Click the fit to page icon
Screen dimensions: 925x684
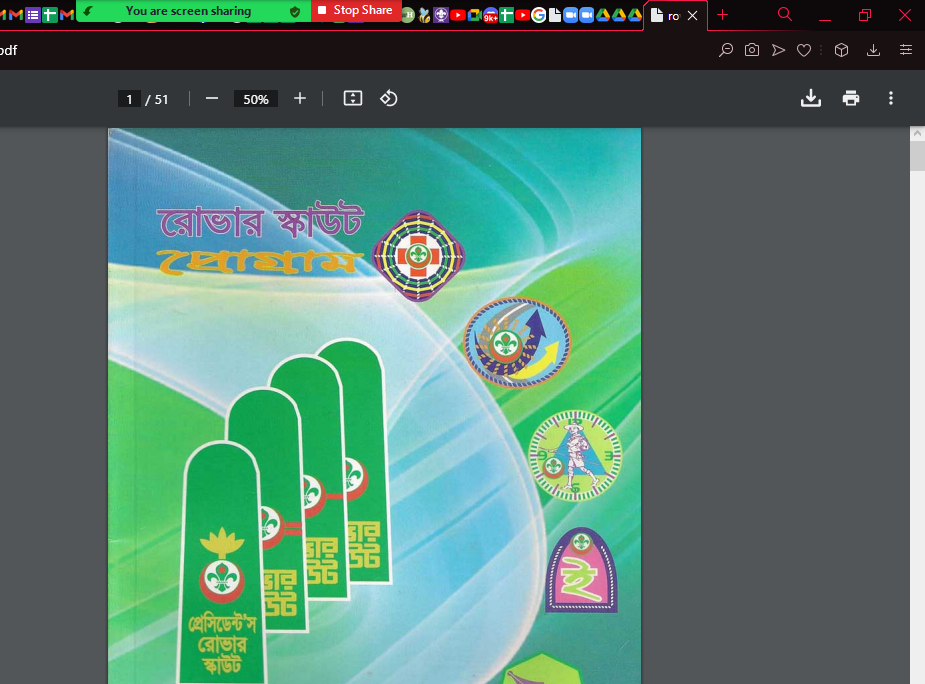(x=352, y=98)
